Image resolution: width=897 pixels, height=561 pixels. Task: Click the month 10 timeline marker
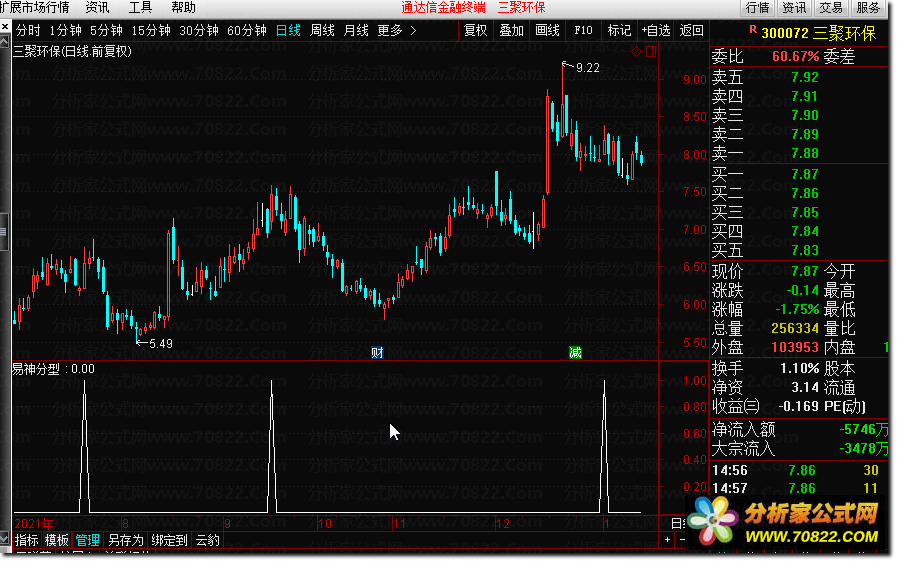324,524
